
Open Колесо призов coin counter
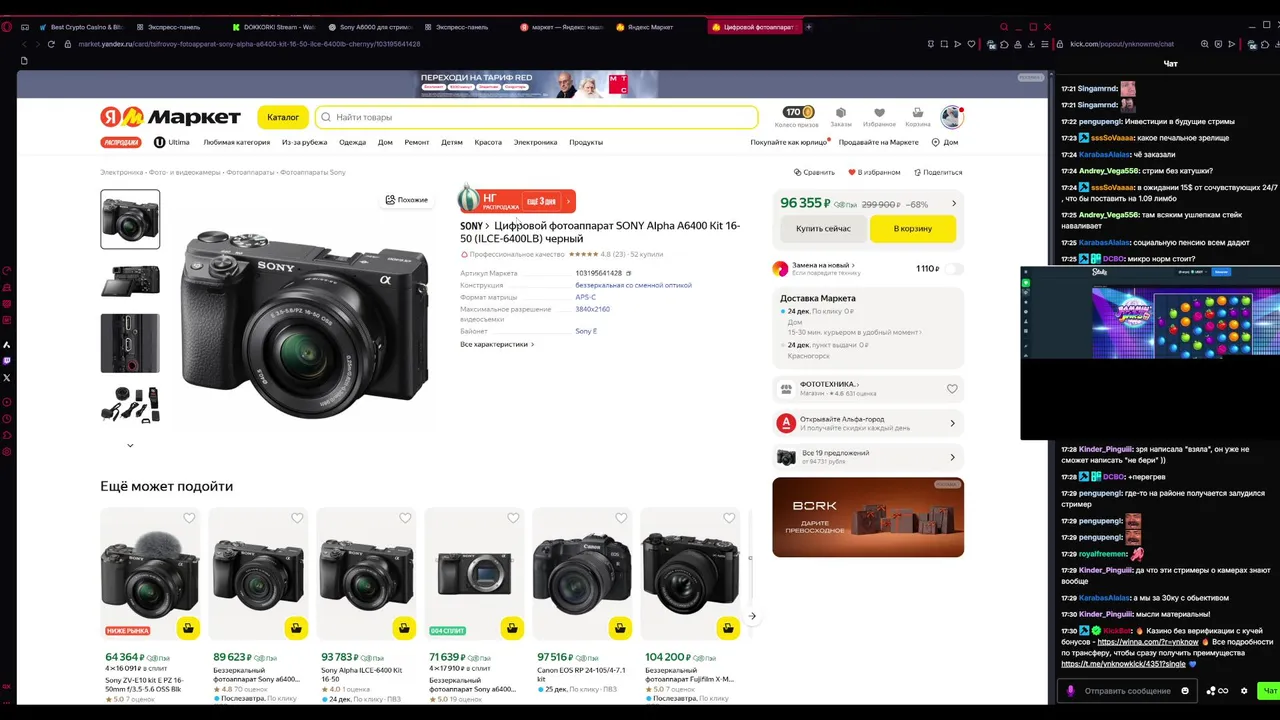click(x=797, y=117)
